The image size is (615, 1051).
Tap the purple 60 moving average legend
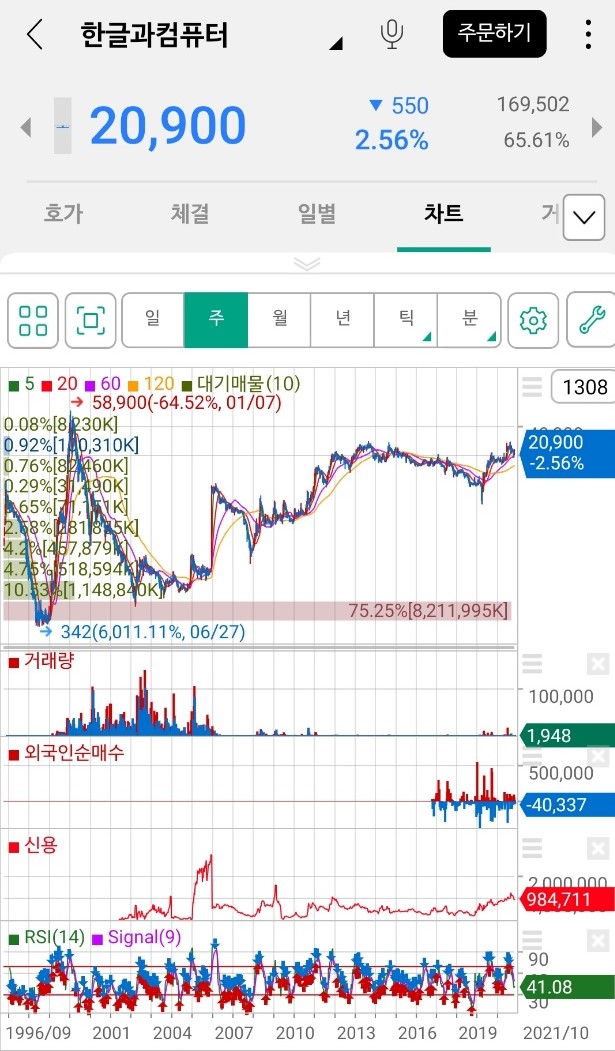click(x=102, y=384)
